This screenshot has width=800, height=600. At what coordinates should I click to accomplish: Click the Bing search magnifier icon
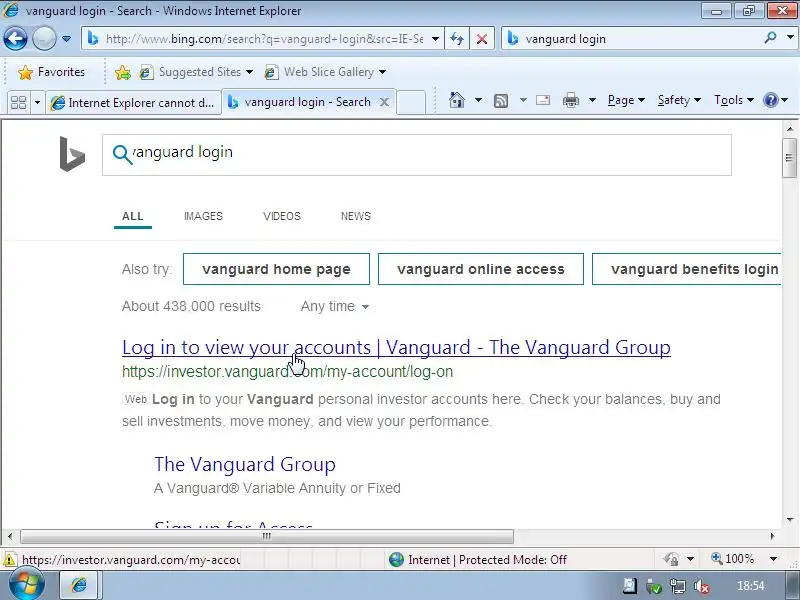[x=122, y=154]
